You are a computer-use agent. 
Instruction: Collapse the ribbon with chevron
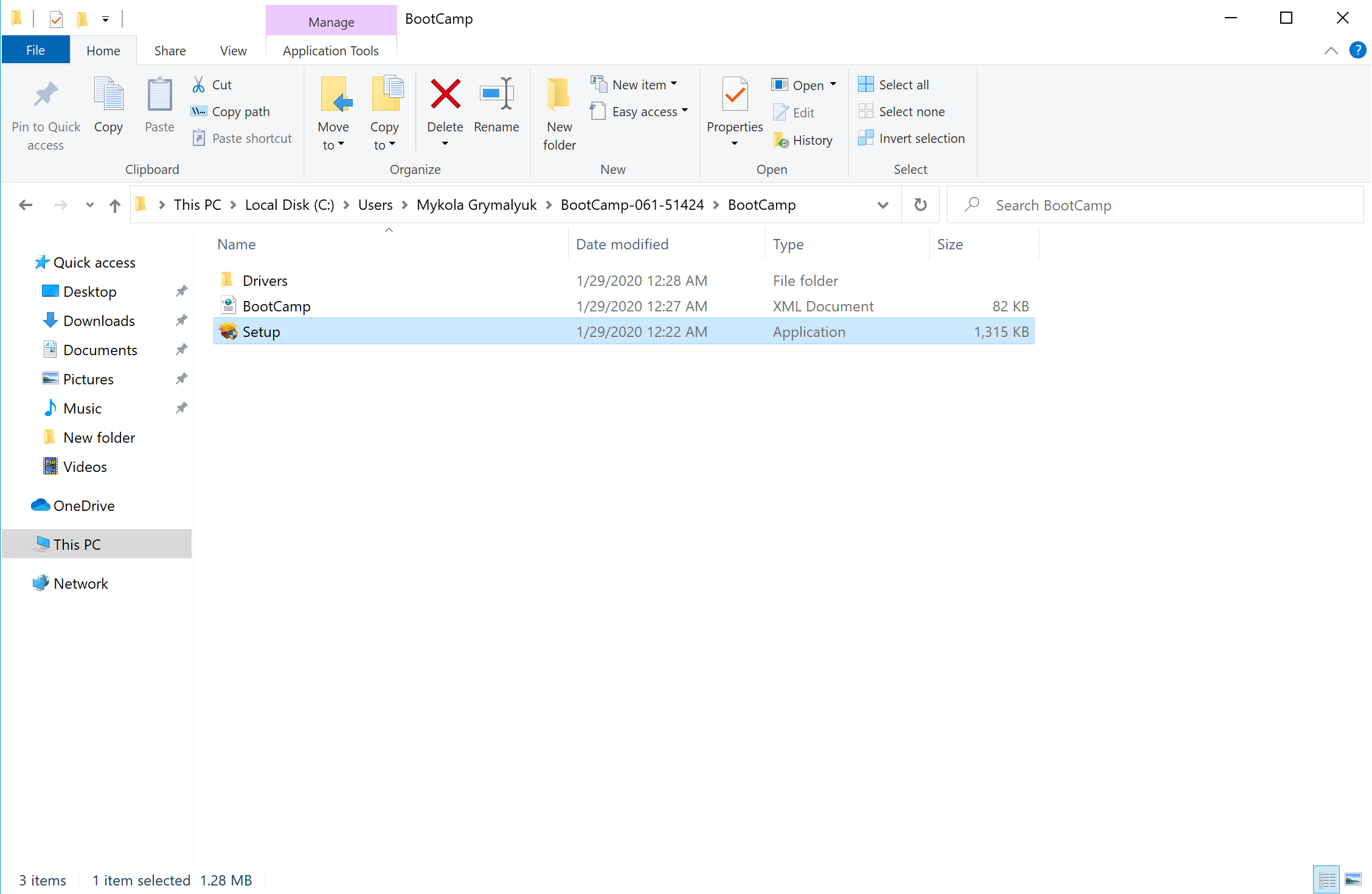click(x=1331, y=50)
